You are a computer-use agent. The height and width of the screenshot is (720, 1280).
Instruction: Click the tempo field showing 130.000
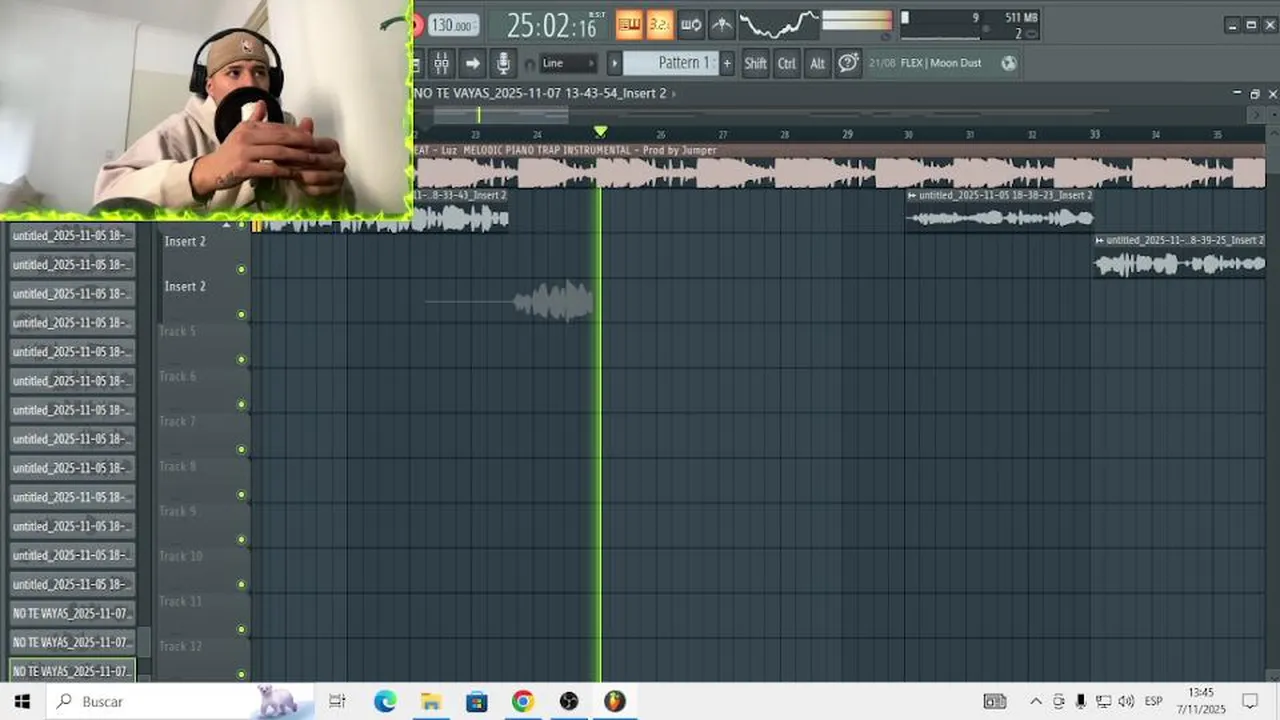click(x=453, y=25)
